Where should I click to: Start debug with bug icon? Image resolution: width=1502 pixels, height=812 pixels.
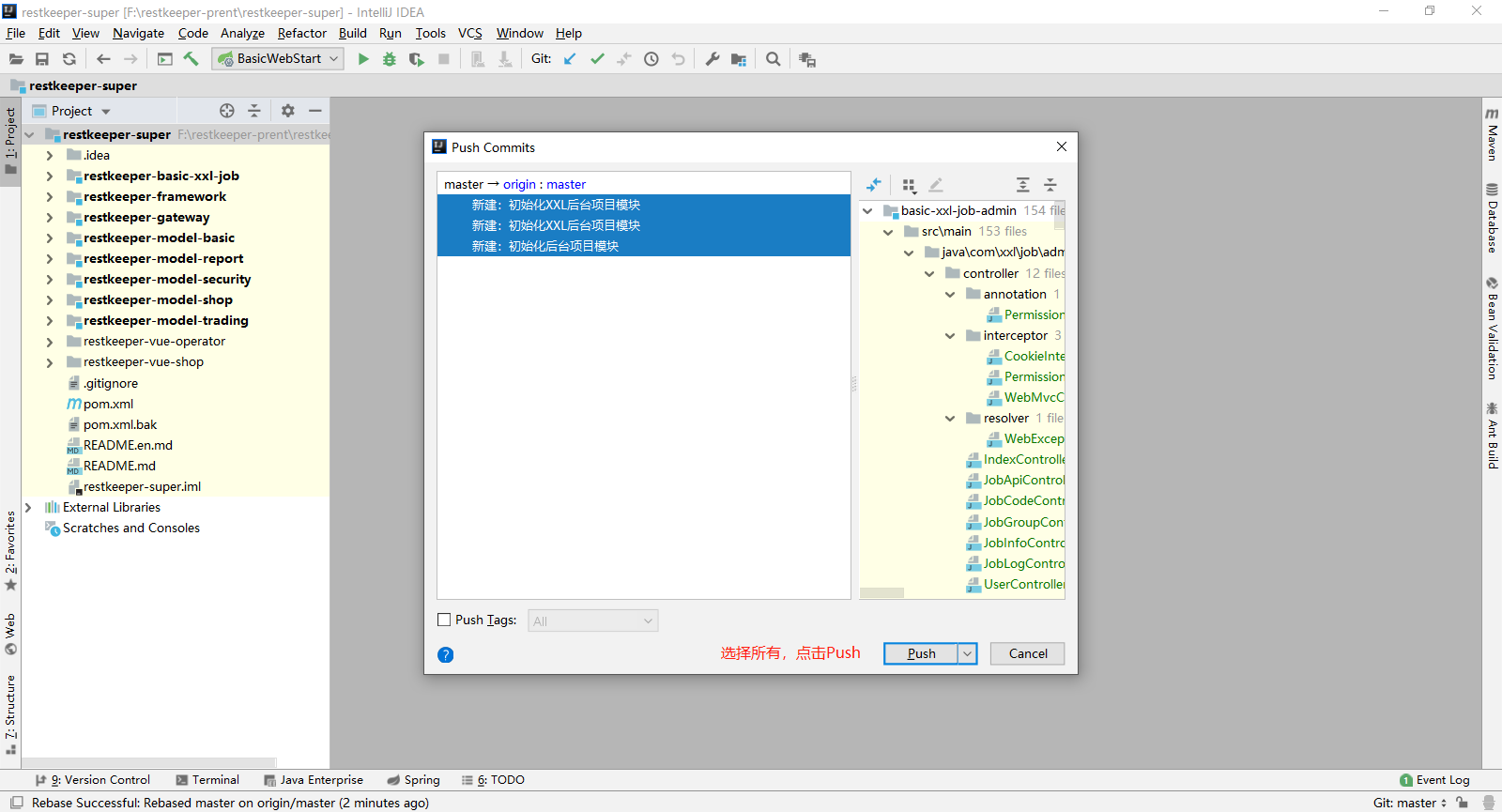click(x=390, y=59)
